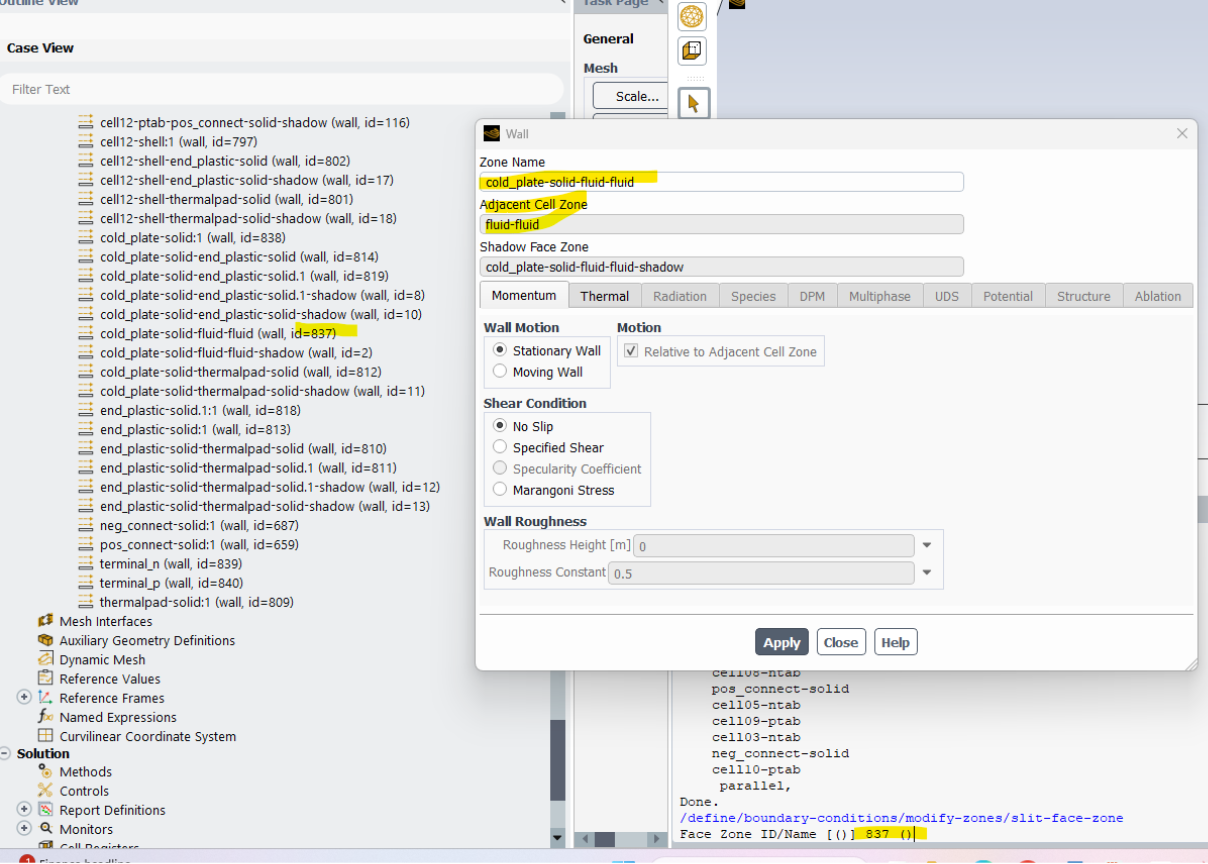Switch to the Thermal tab
Screen dimensions: 1208x864
pos(604,296)
